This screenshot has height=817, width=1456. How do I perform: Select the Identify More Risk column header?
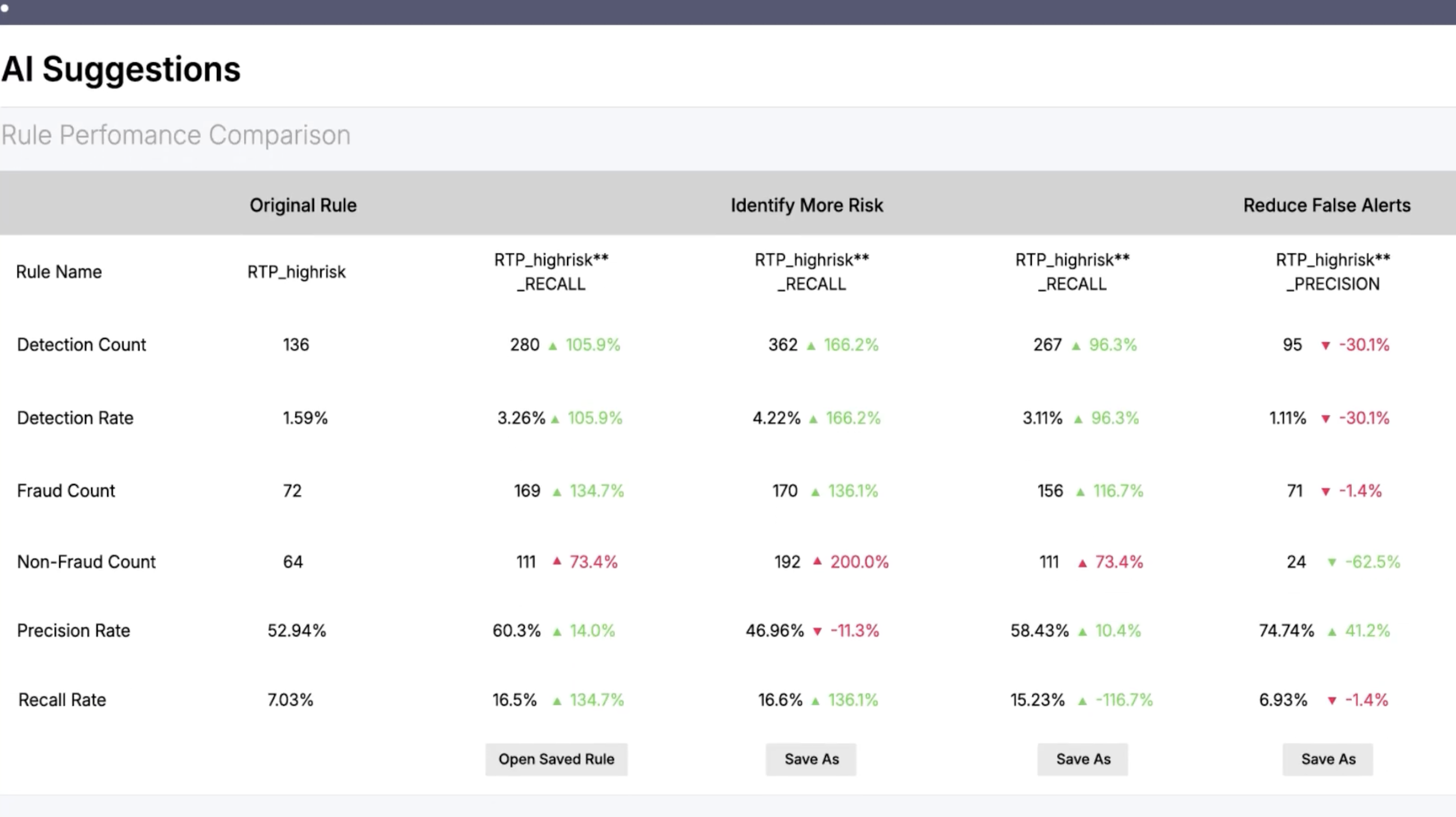pos(807,205)
